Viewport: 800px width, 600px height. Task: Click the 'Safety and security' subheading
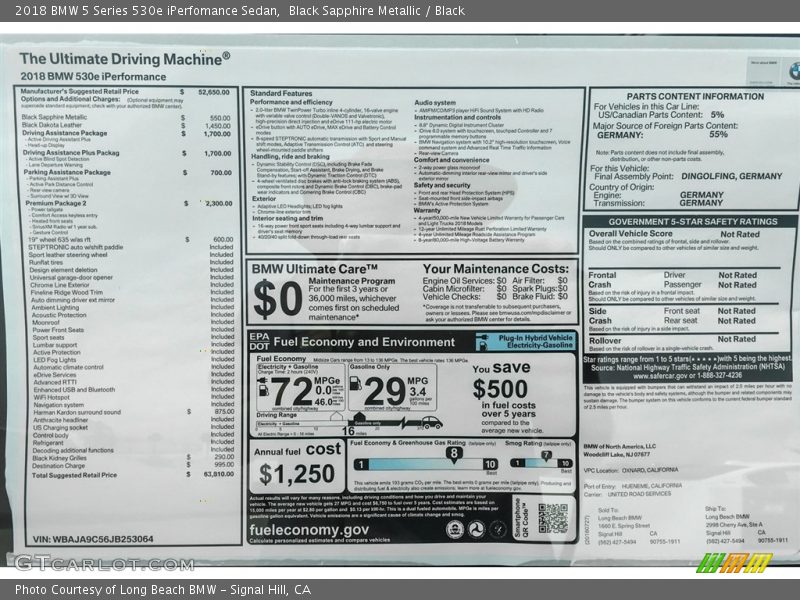pos(442,185)
